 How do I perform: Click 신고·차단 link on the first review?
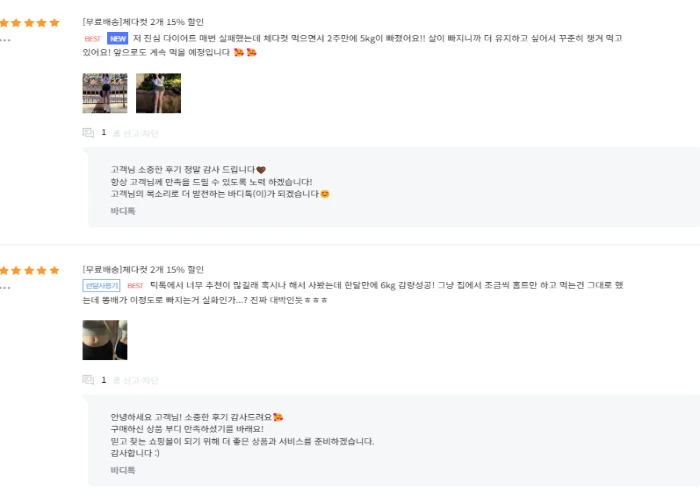coord(136,133)
